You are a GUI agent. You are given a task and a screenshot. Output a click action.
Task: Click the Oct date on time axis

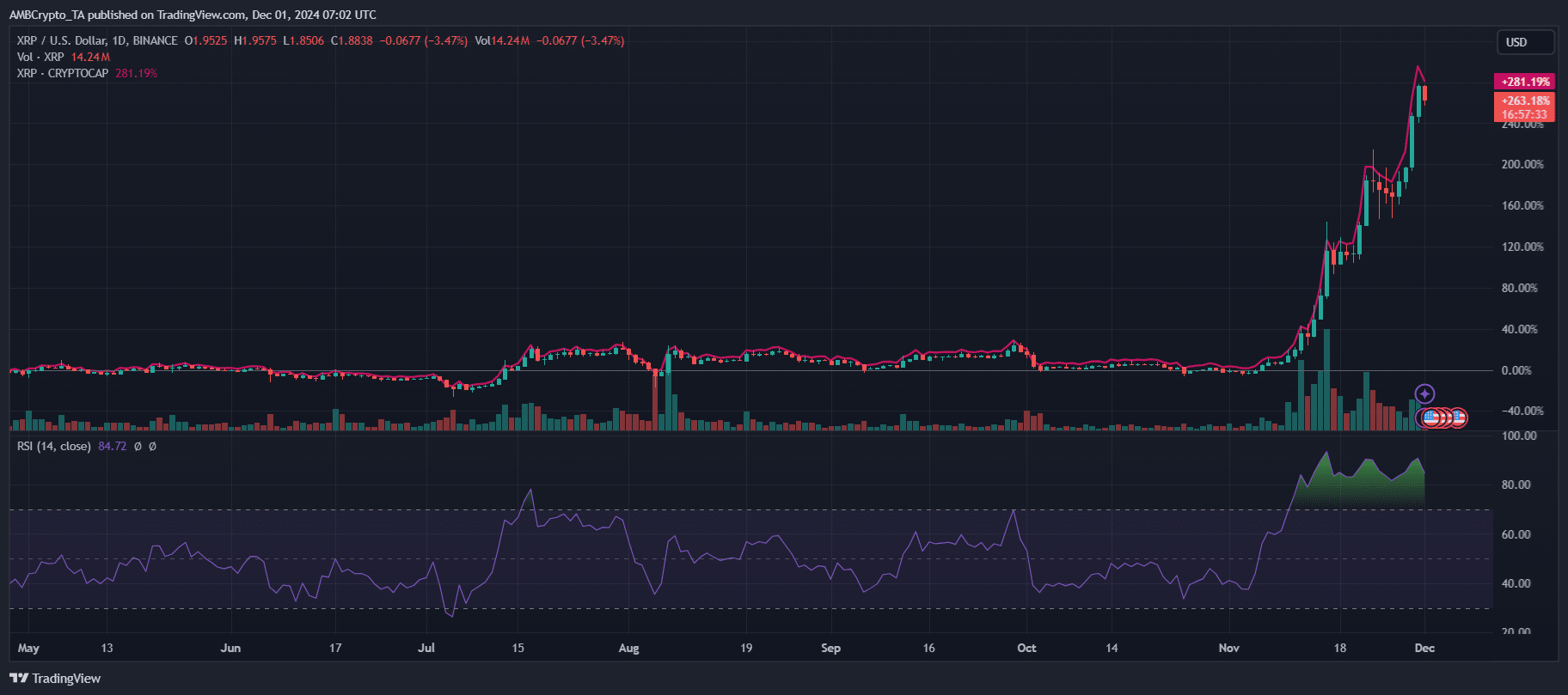[1026, 648]
